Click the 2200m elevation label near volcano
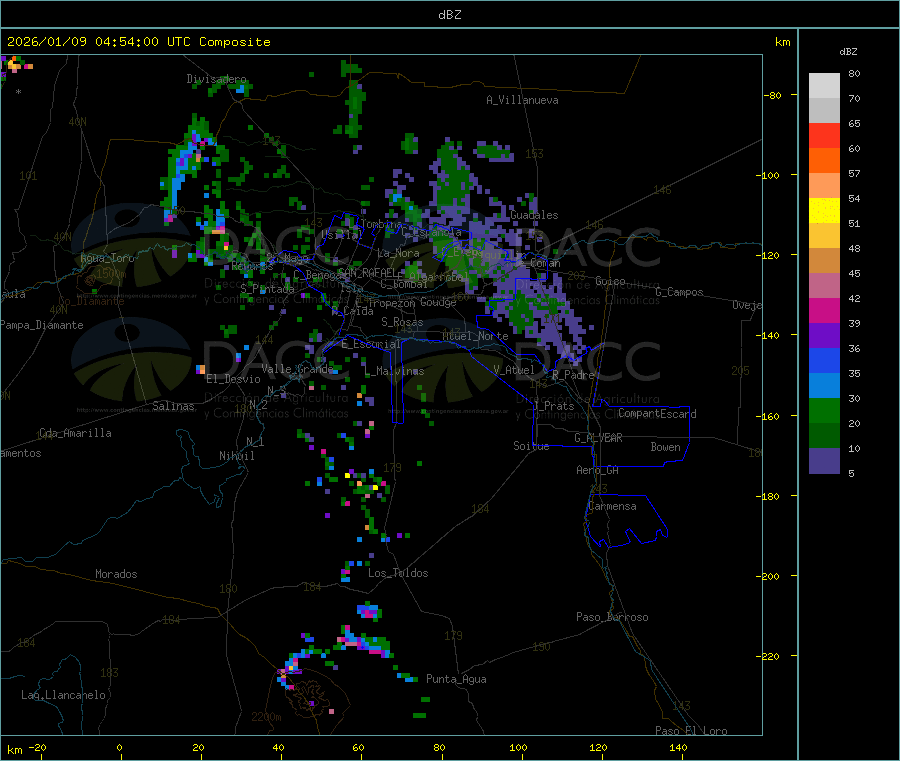 (266, 717)
